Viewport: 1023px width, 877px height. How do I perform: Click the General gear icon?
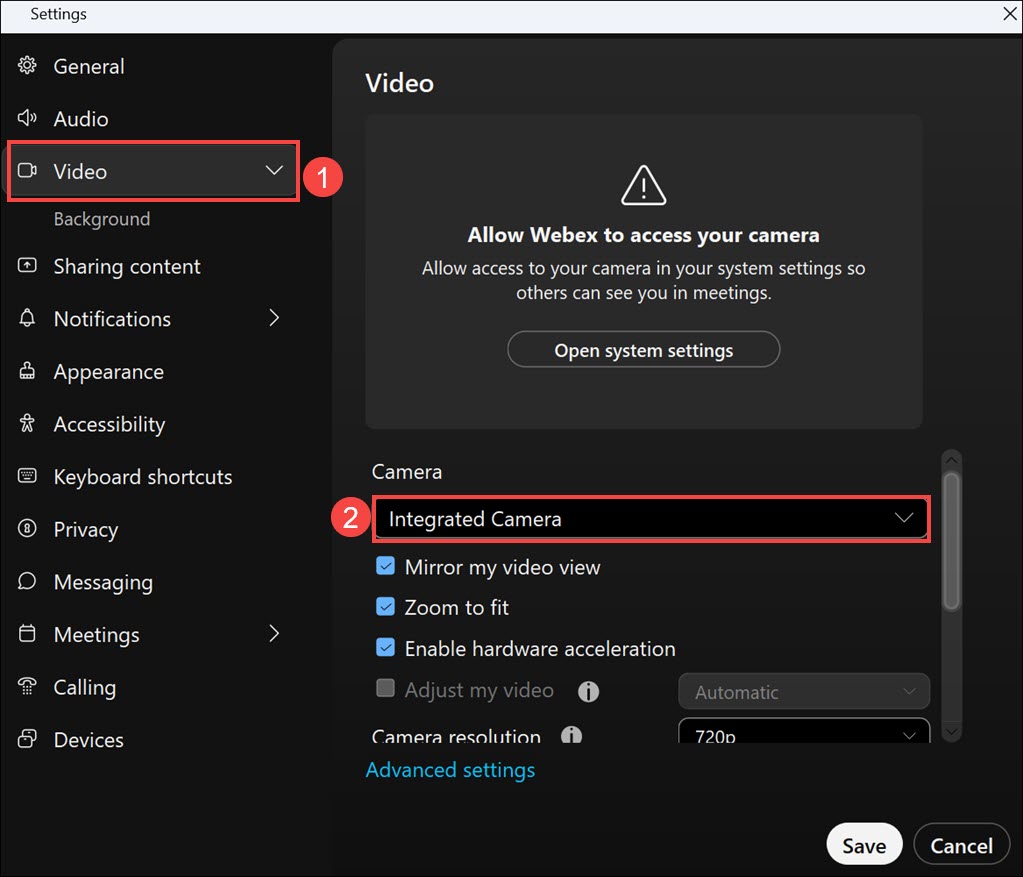point(28,66)
